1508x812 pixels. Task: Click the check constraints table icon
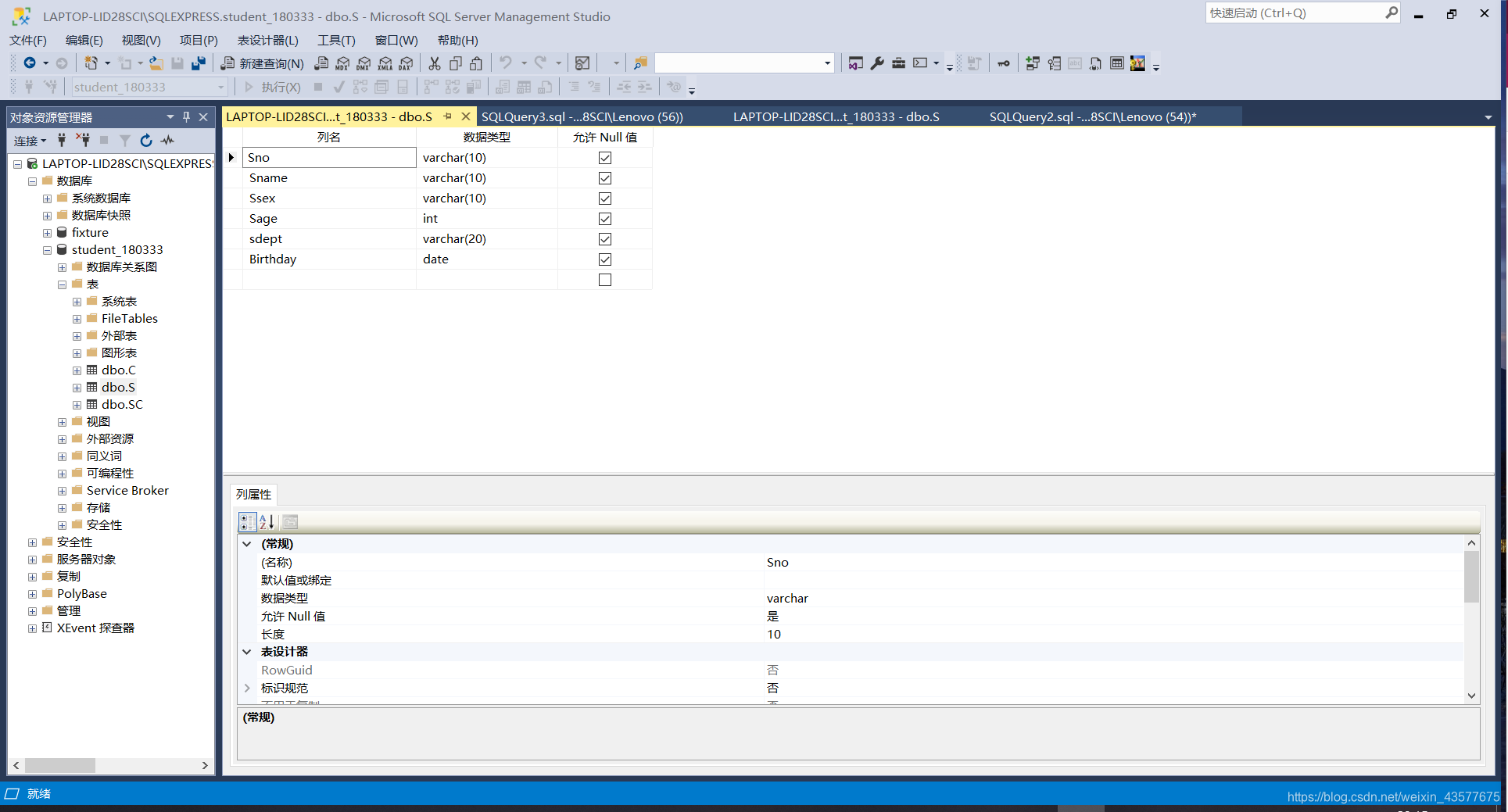pyautogui.click(x=1117, y=63)
